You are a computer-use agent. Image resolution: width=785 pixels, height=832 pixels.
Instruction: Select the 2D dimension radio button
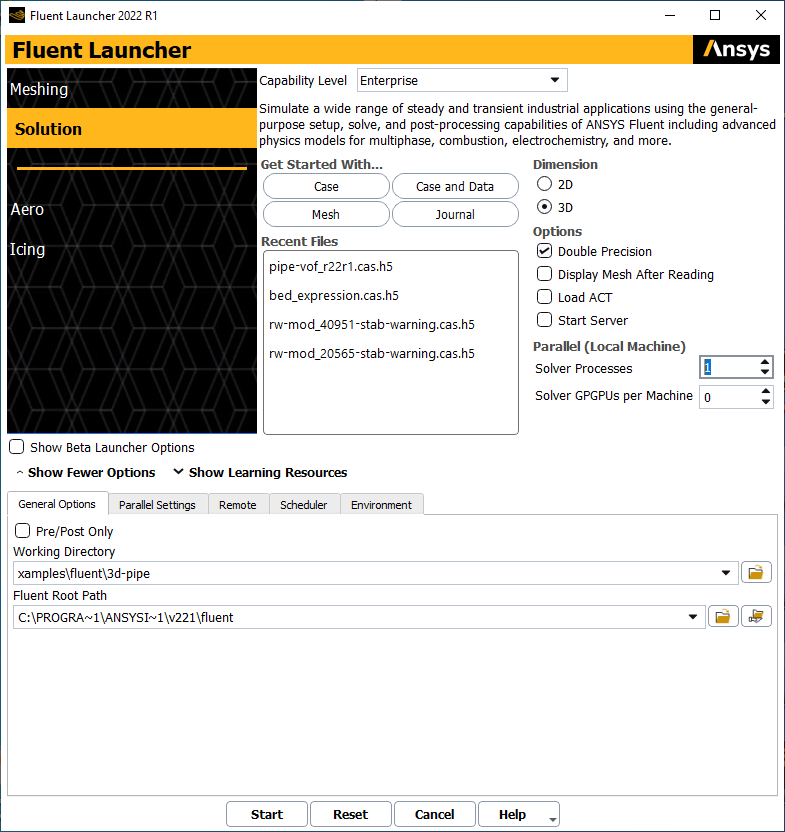[544, 184]
